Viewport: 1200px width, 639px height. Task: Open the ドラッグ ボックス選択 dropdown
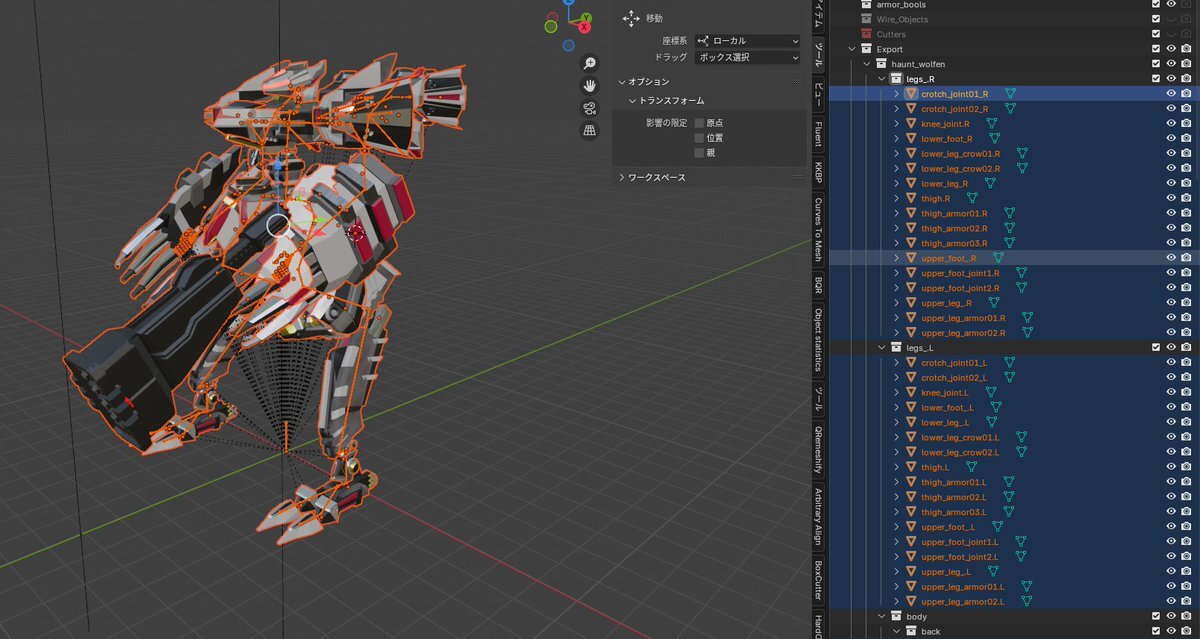pyautogui.click(x=748, y=57)
